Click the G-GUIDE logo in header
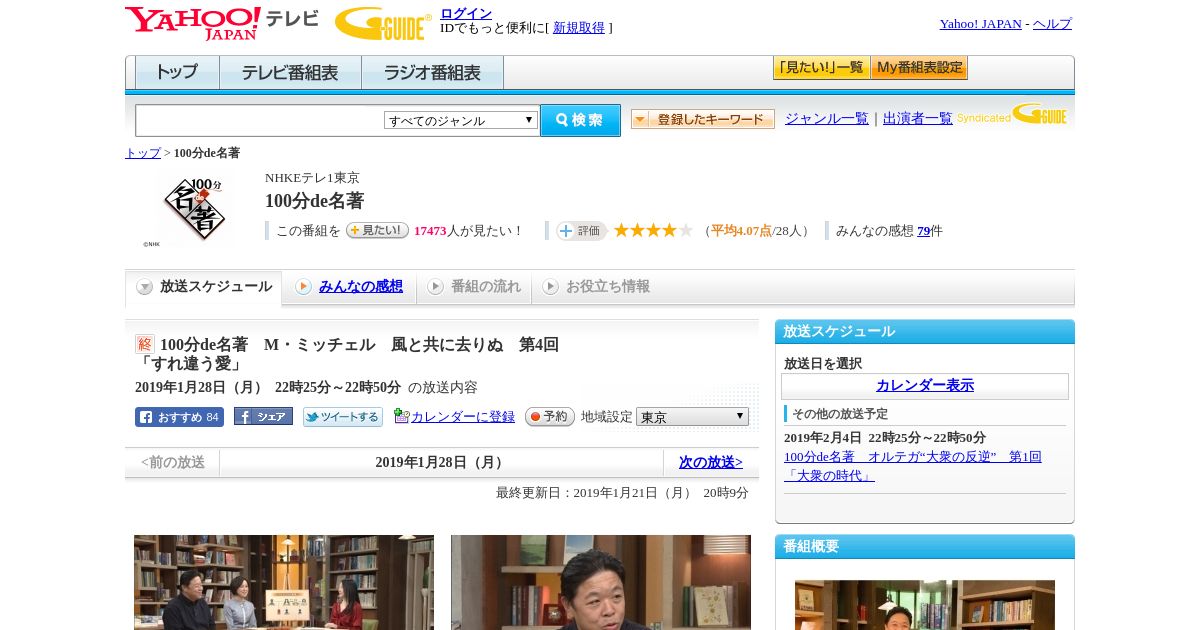The image size is (1200, 630). [x=383, y=23]
